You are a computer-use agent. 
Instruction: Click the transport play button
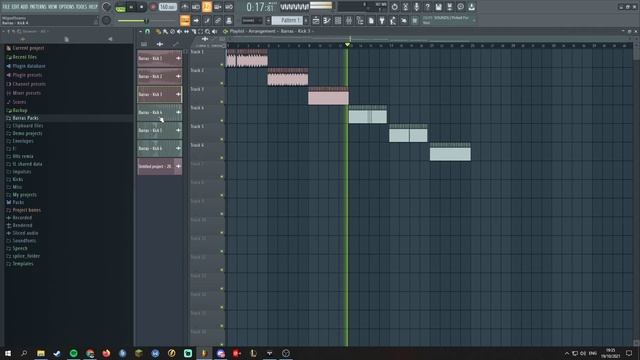(131, 7)
